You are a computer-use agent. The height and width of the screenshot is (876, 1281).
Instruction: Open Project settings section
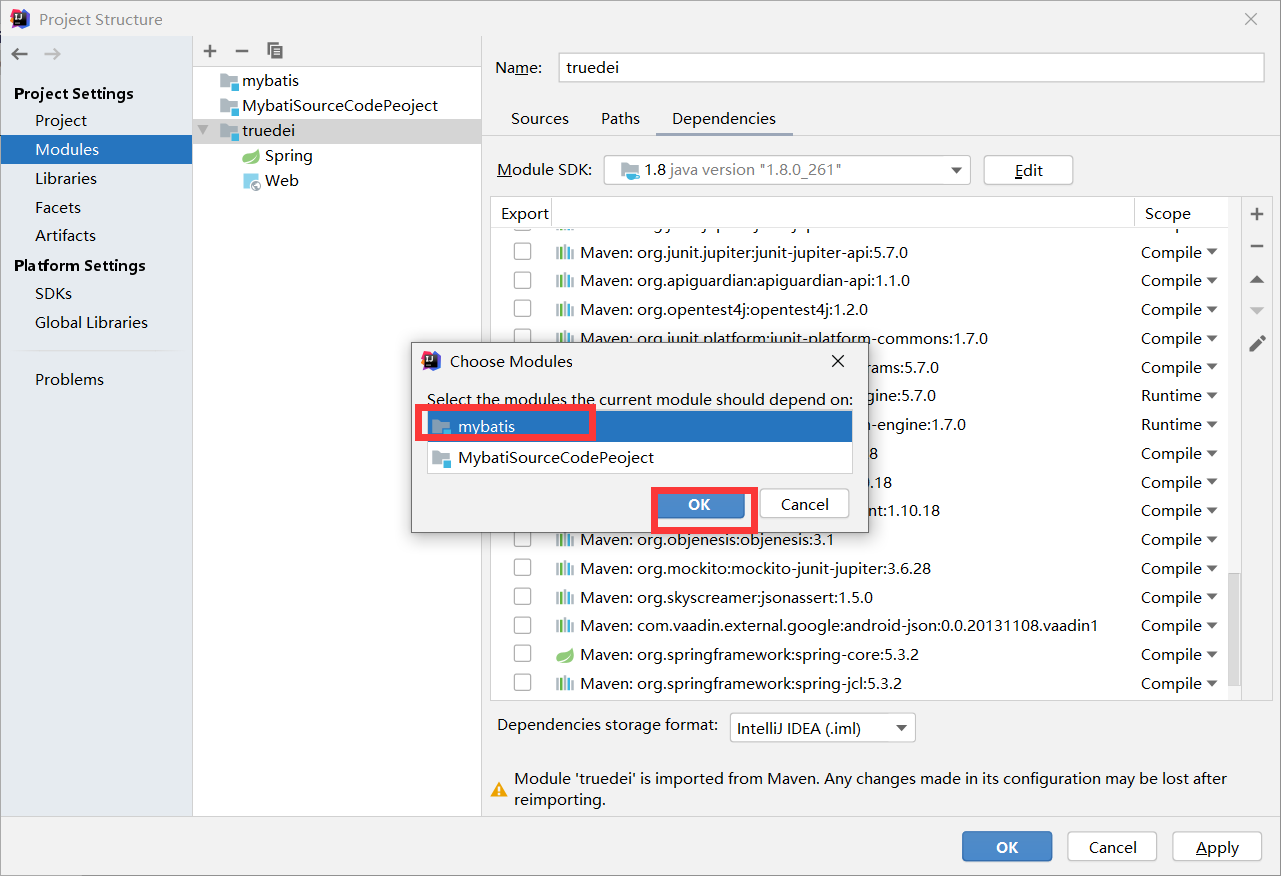61,120
